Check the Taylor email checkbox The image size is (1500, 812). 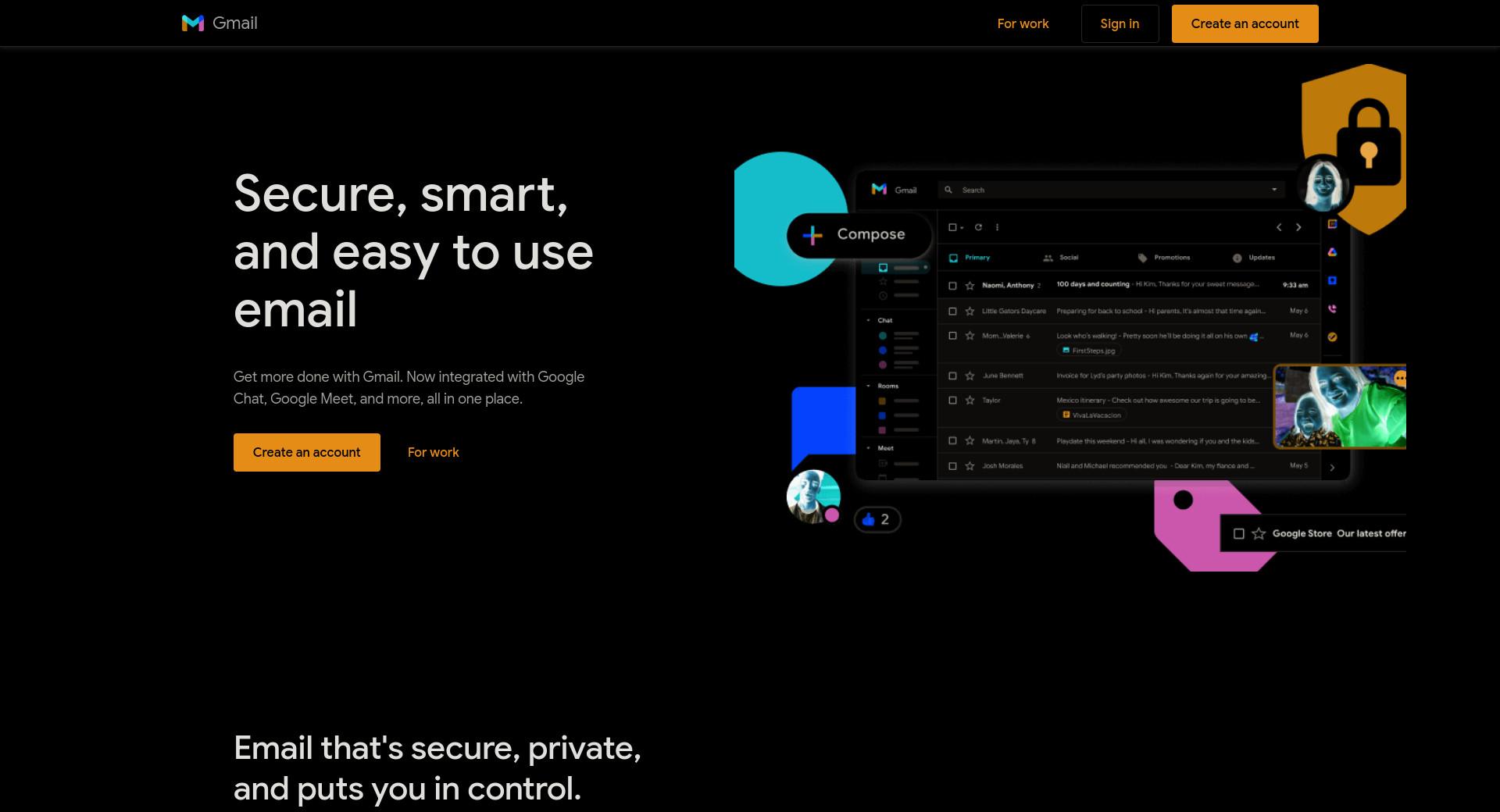[952, 401]
